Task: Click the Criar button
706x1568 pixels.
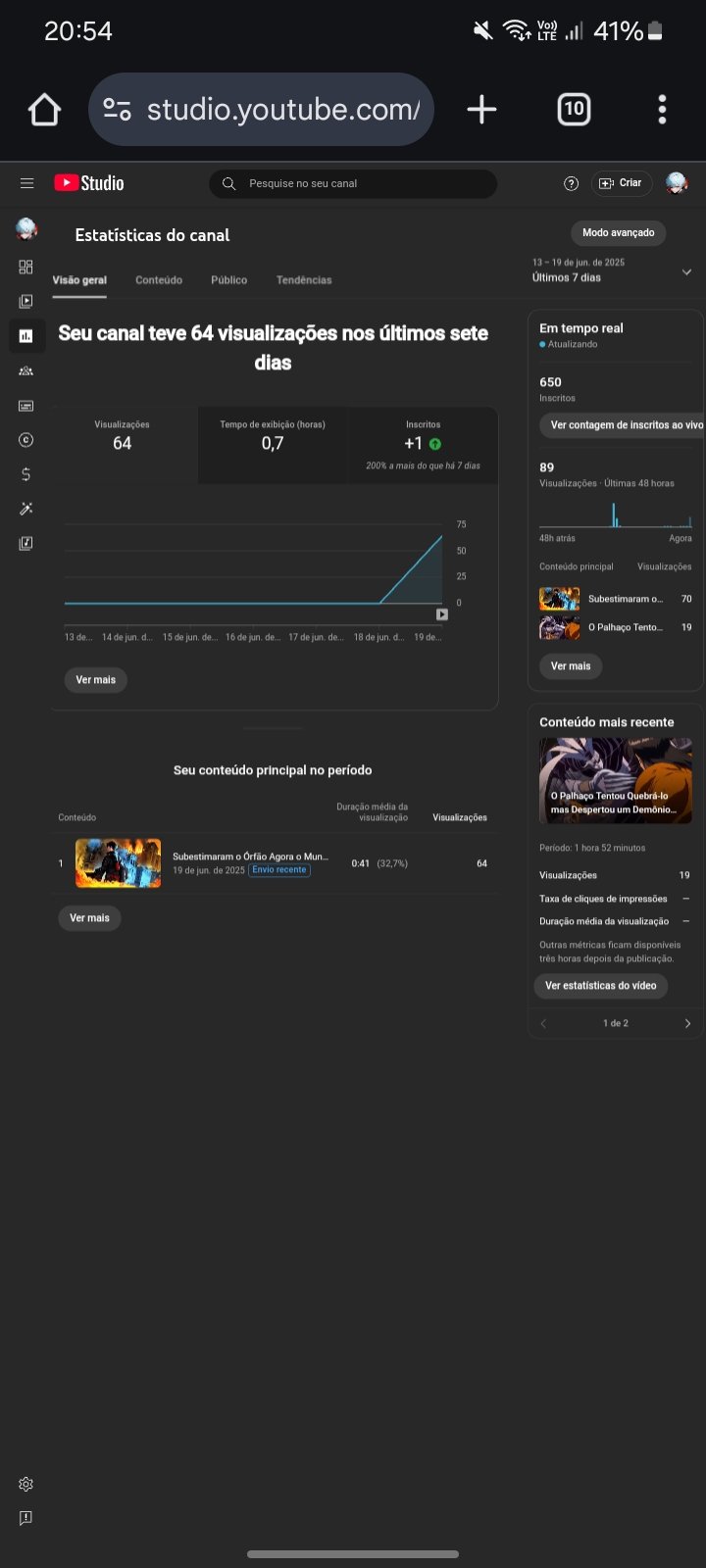Action: [x=623, y=183]
